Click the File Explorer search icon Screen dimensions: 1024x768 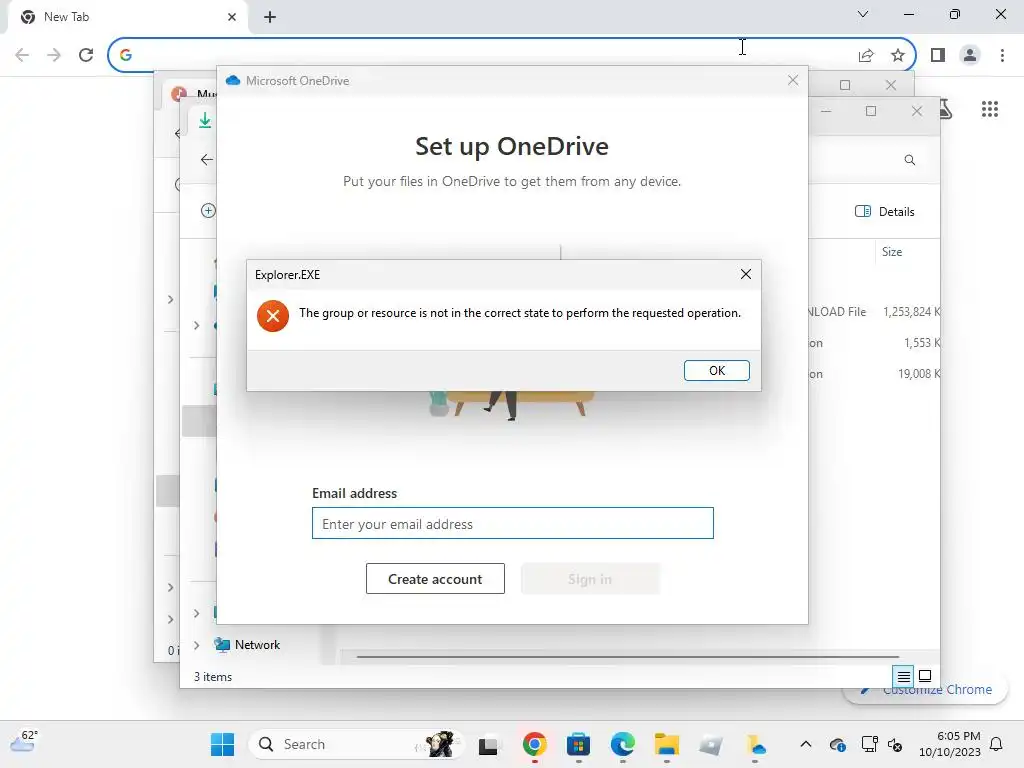(910, 160)
